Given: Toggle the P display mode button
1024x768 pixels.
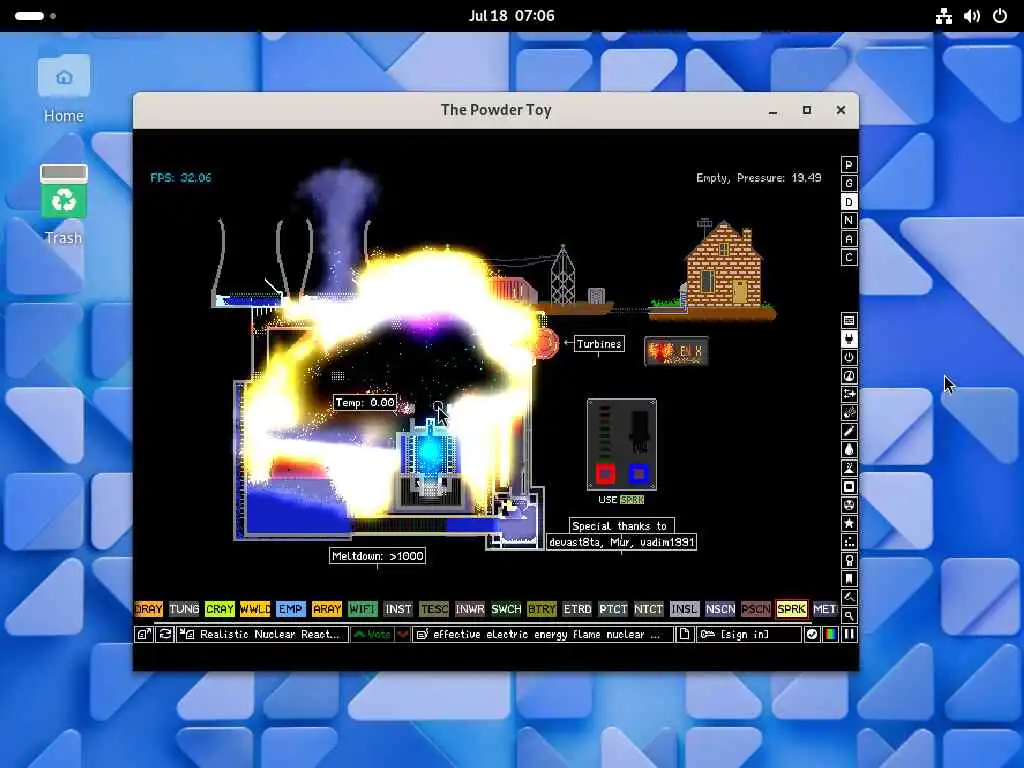Looking at the screenshot, I should click(849, 165).
